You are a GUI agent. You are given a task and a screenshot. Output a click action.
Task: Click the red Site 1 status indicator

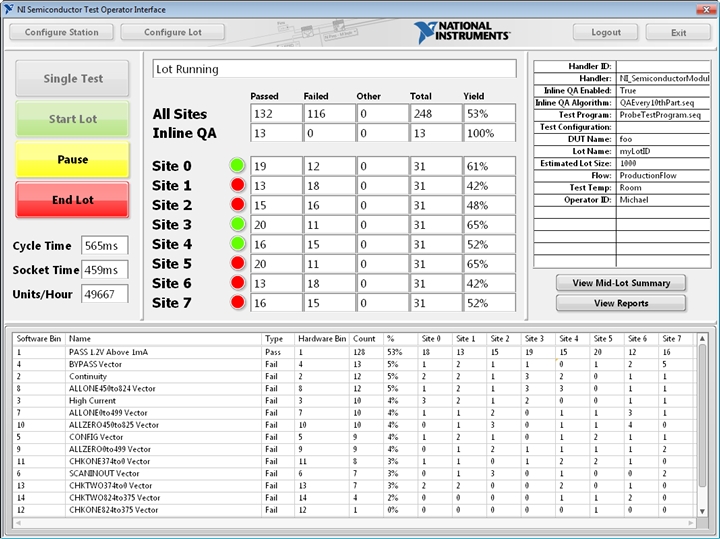coord(237,186)
